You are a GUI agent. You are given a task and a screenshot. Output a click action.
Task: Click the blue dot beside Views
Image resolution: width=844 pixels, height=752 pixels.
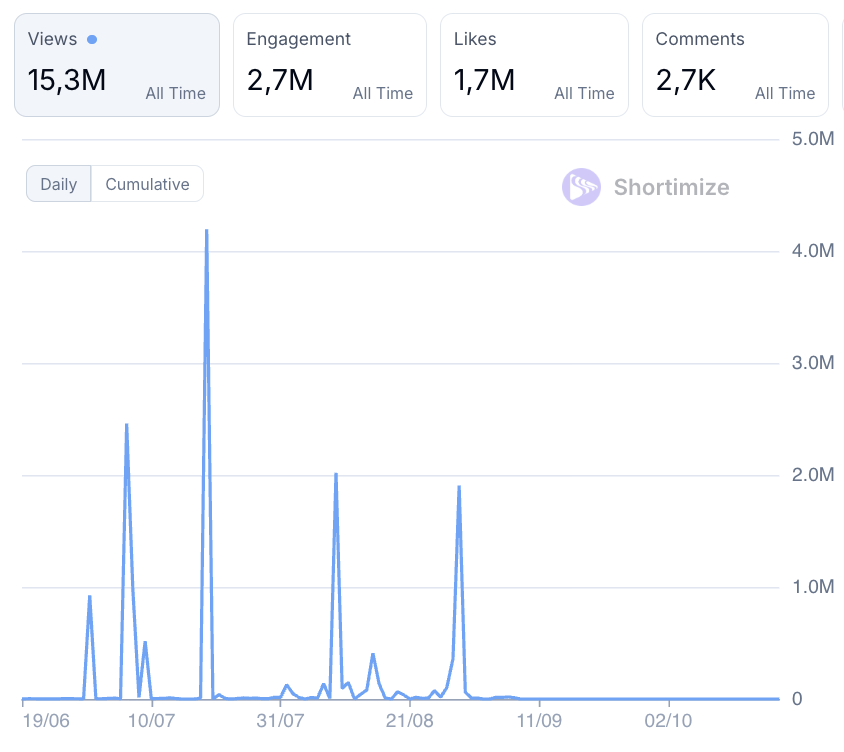92,40
